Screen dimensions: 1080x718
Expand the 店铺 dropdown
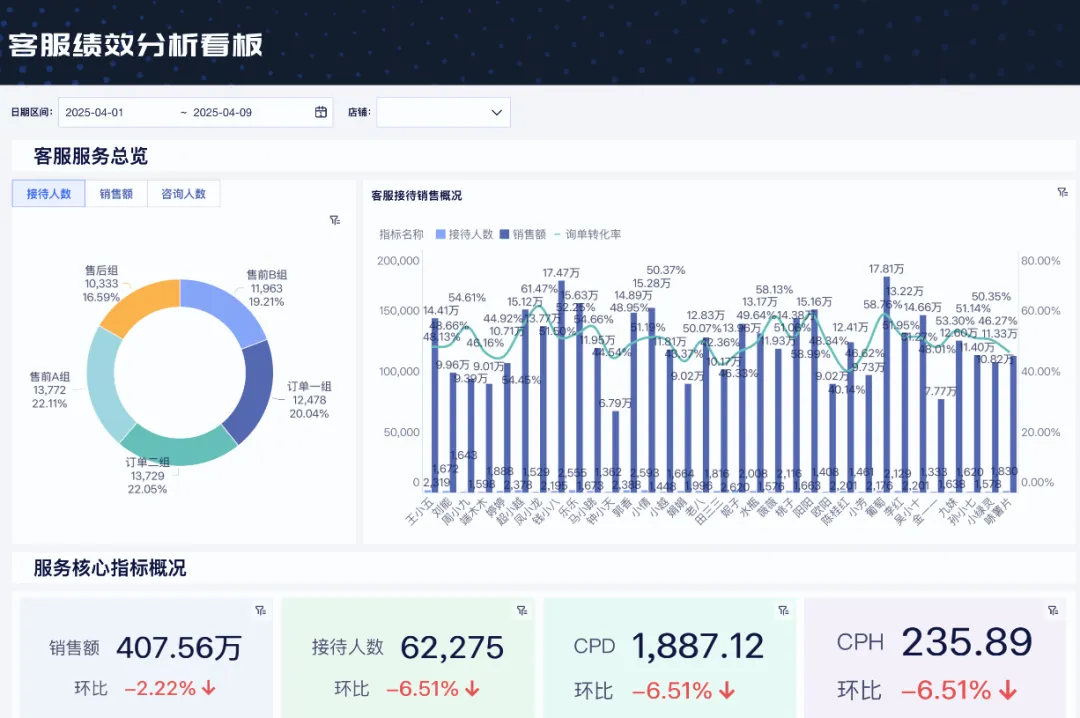(443, 112)
